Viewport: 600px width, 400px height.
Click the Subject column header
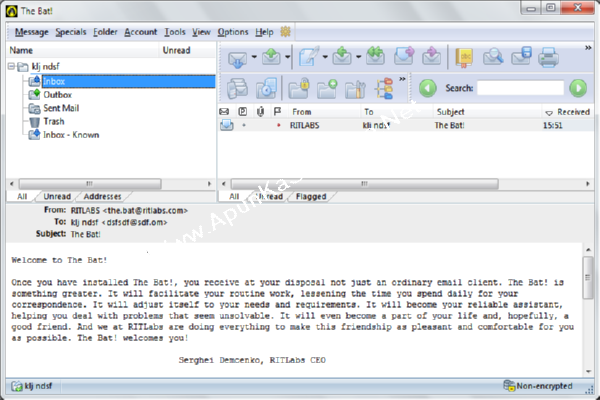487,112
